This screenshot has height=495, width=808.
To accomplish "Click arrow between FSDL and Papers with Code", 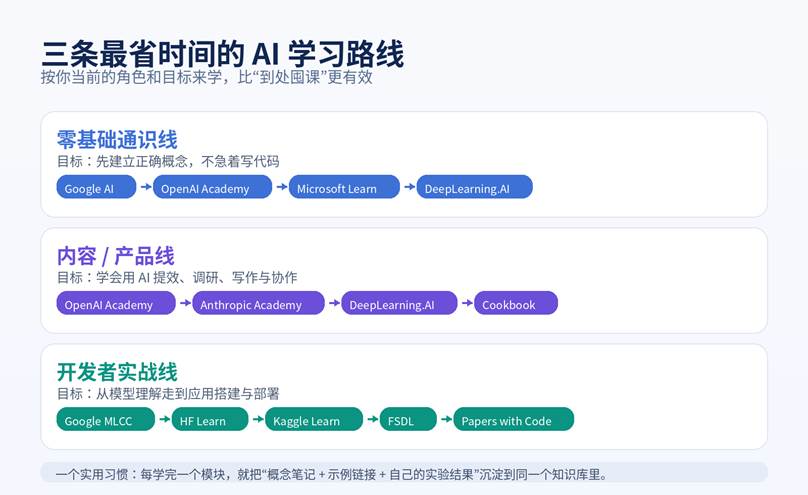I will click(x=446, y=419).
